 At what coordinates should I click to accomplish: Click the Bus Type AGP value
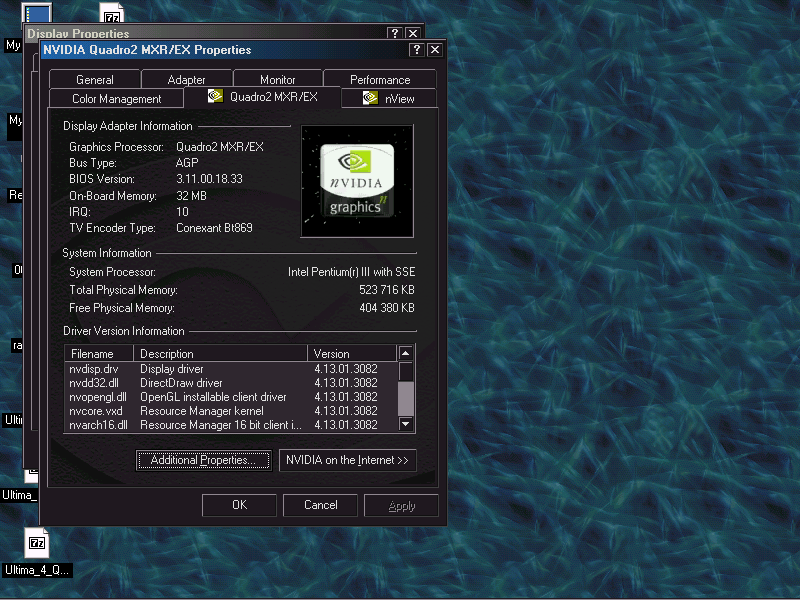[187, 163]
